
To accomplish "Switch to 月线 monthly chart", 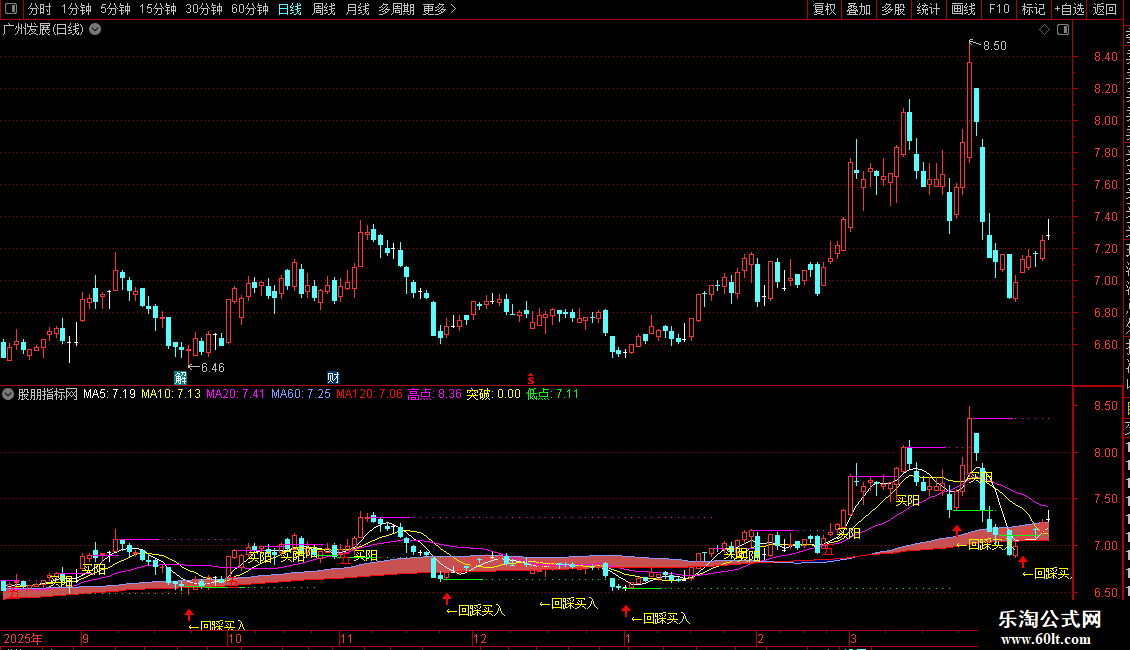I will coord(357,9).
